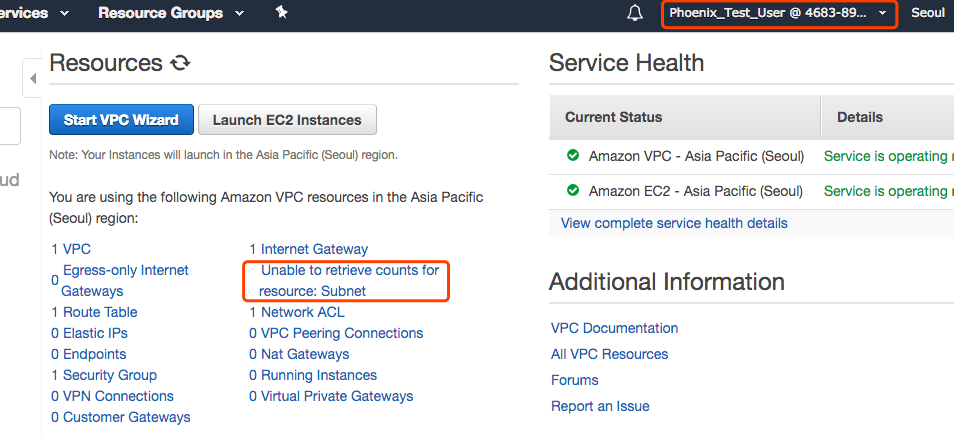Click the notifications bell icon

(635, 14)
